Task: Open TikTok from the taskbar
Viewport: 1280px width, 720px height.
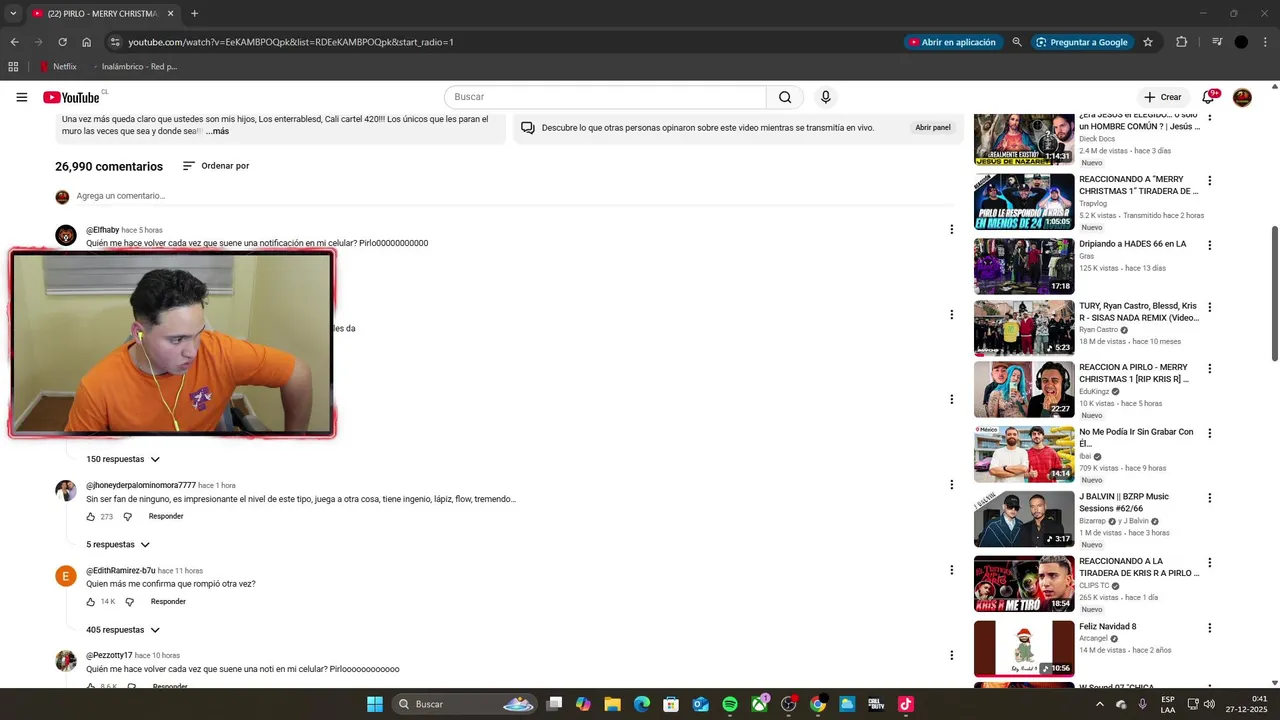Action: [905, 704]
